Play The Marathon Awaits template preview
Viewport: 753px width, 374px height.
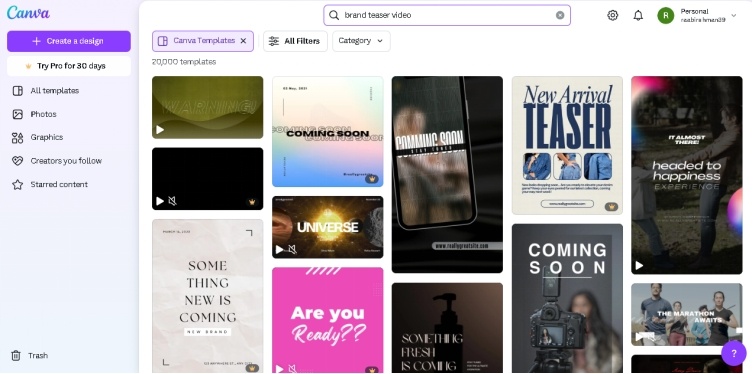click(639, 337)
